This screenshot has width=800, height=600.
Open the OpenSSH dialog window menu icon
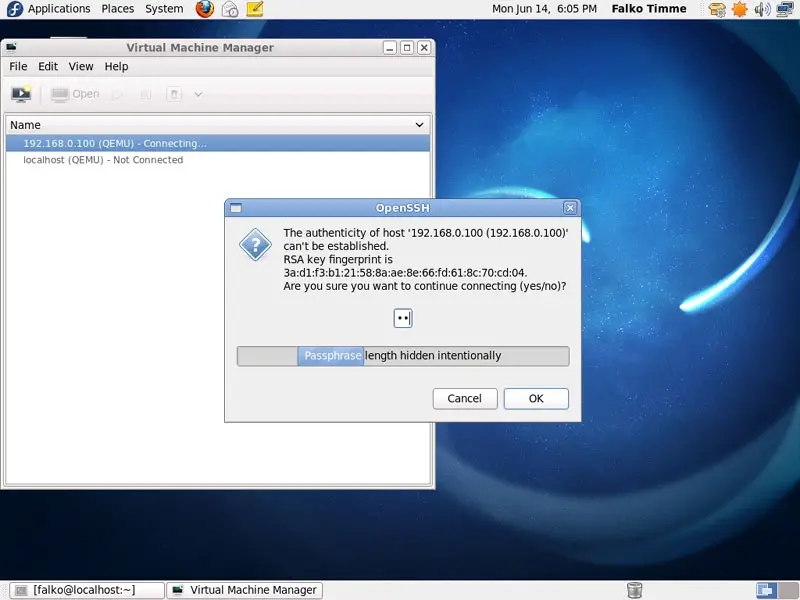coord(236,208)
